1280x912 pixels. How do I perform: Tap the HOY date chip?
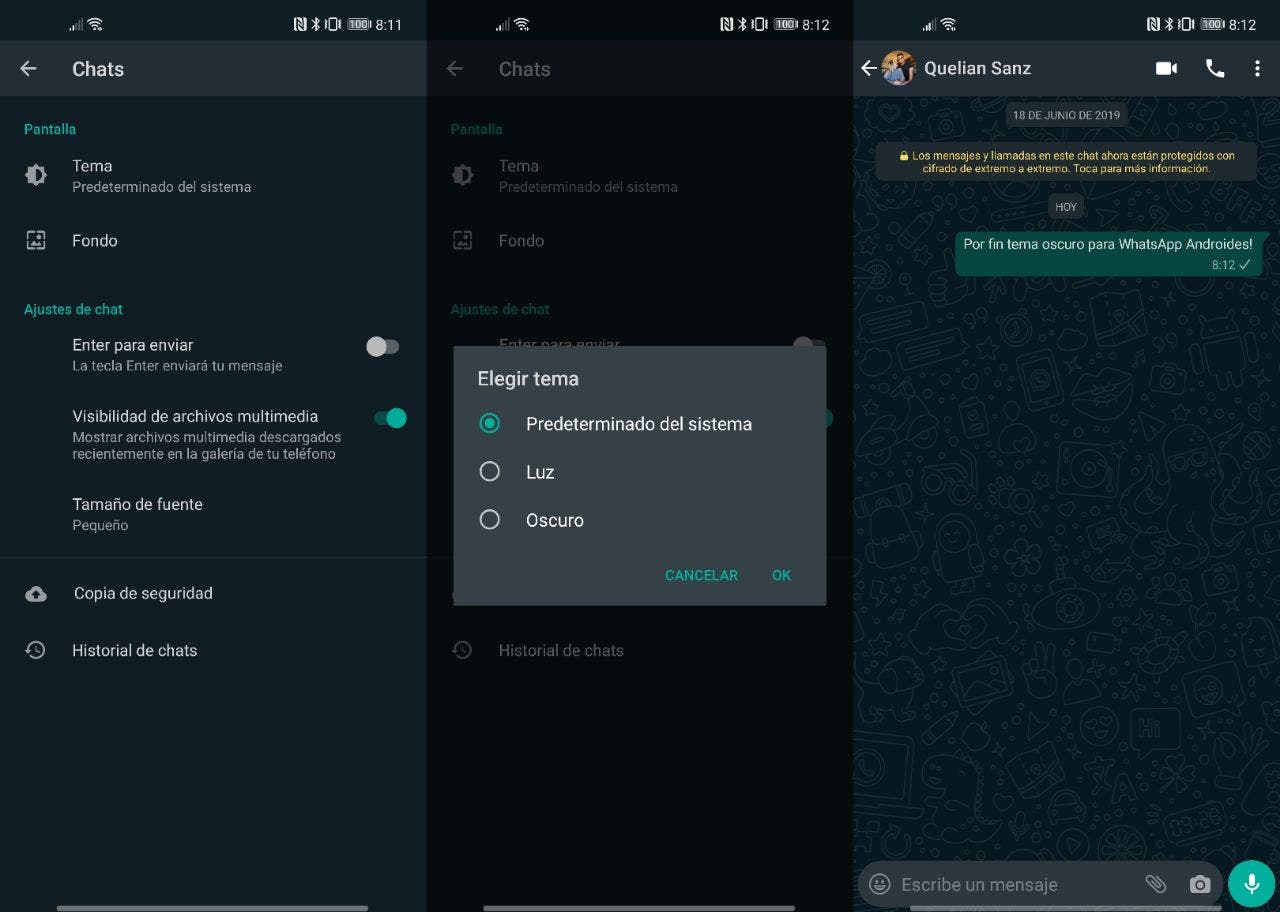click(x=1066, y=207)
